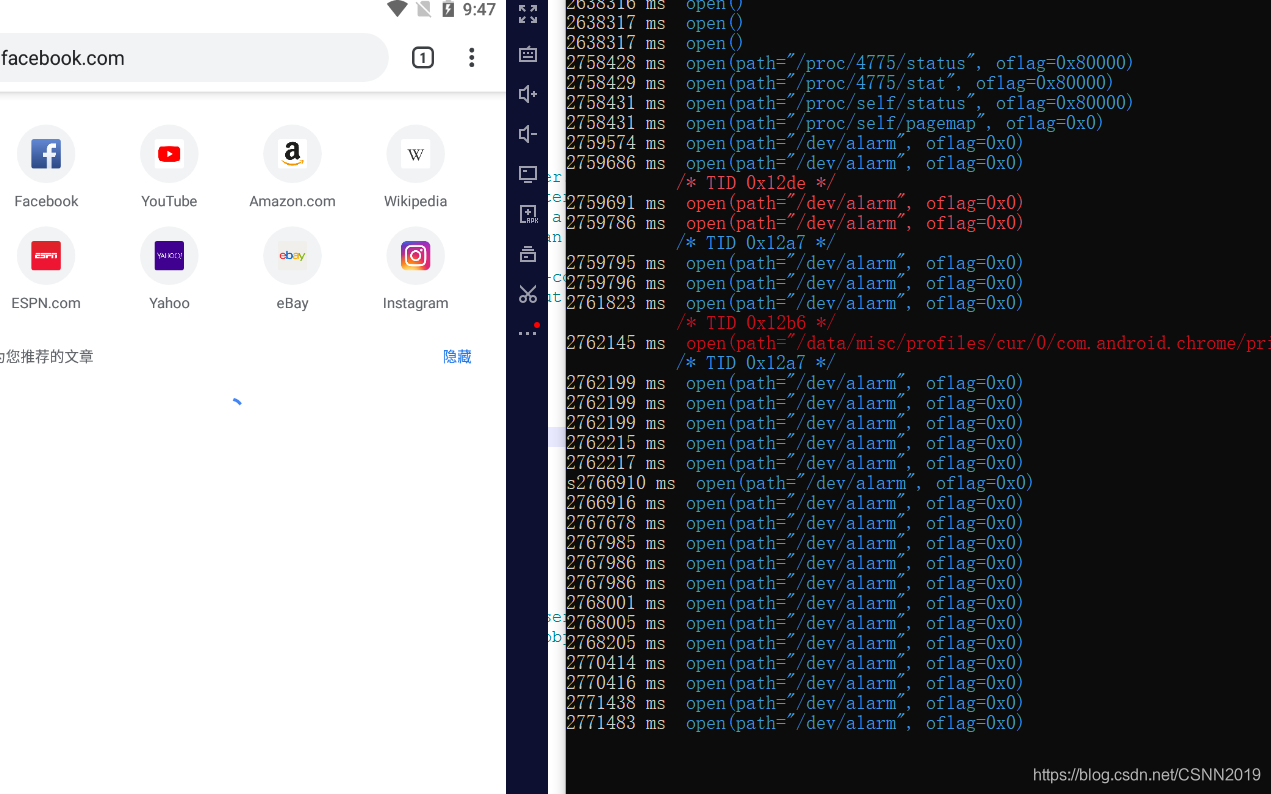Open the Instagram shortcut tile
Image resolution: width=1271 pixels, height=794 pixels.
(x=415, y=269)
